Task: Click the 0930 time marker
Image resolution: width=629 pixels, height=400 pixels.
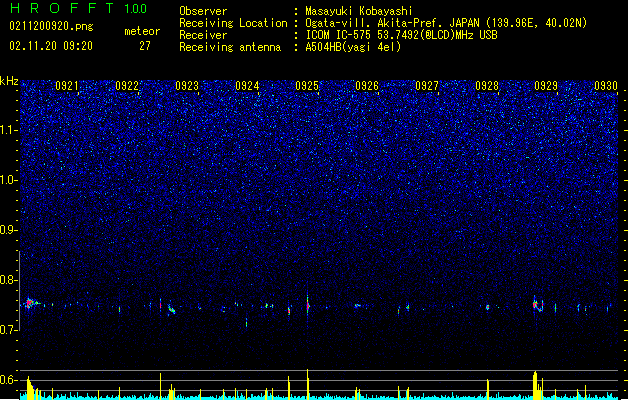Action: click(x=606, y=86)
